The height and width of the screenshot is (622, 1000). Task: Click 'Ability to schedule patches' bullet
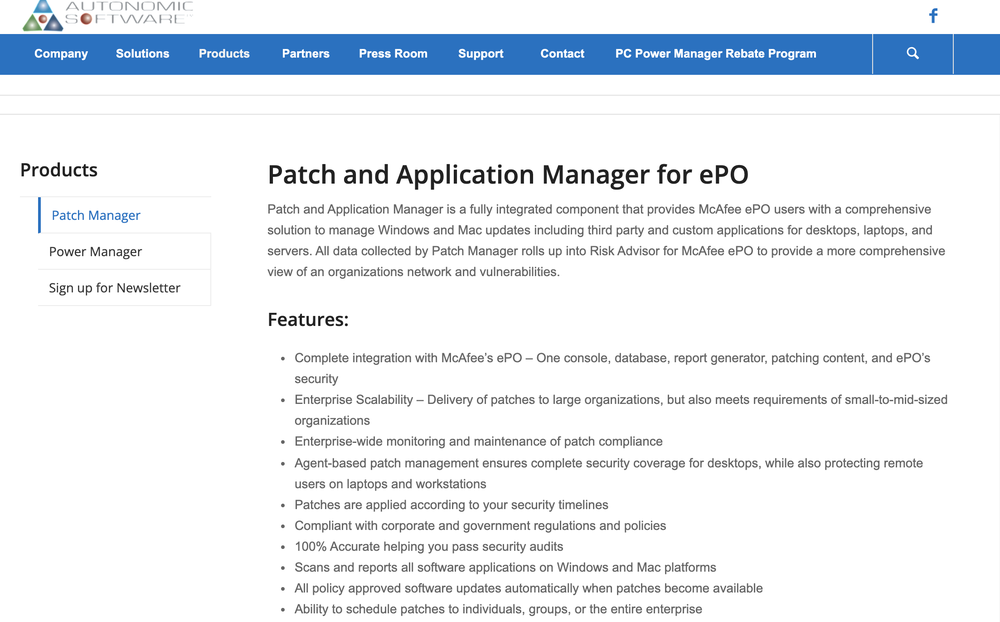[x=498, y=609]
